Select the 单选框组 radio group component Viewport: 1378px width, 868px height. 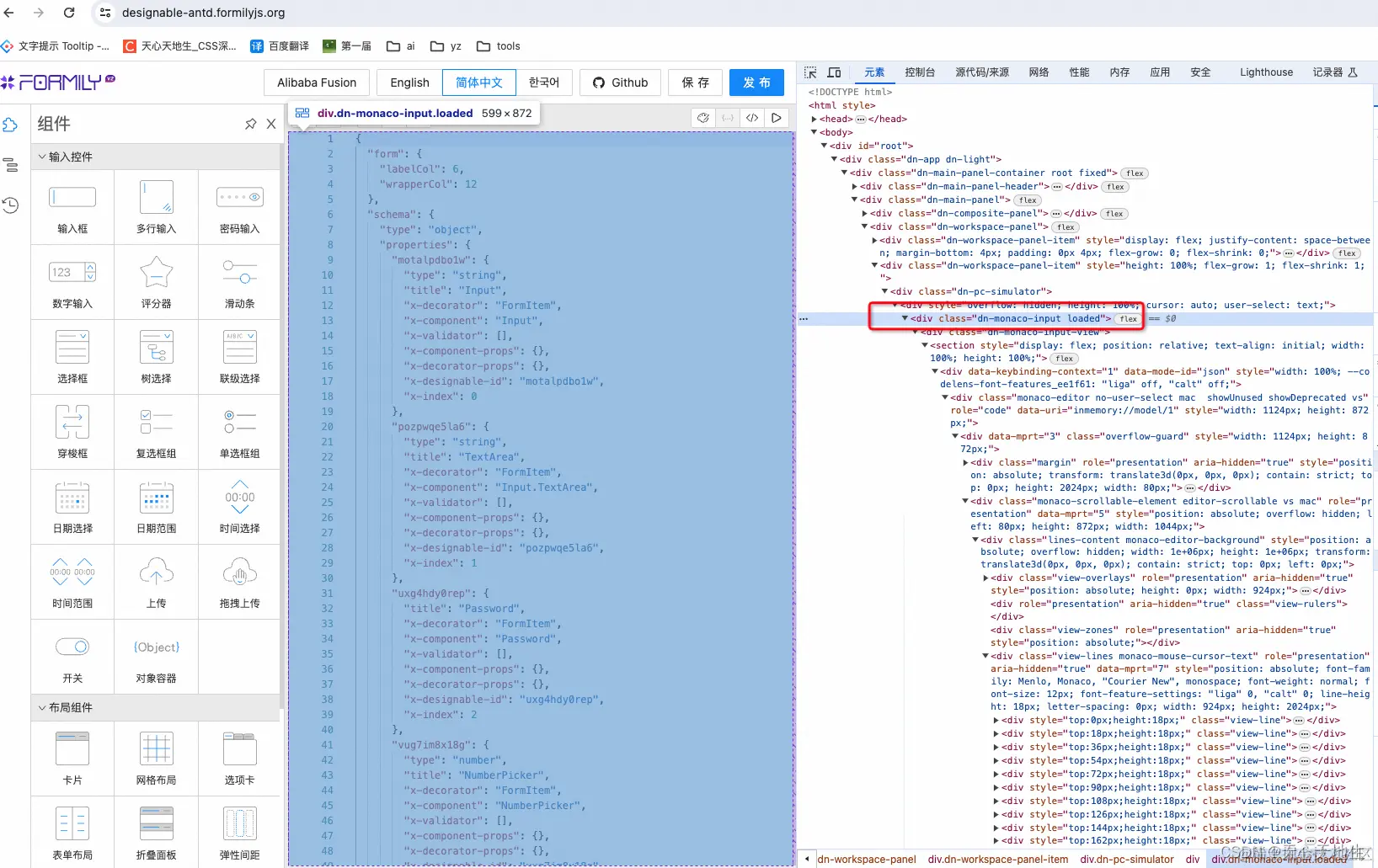pyautogui.click(x=239, y=432)
